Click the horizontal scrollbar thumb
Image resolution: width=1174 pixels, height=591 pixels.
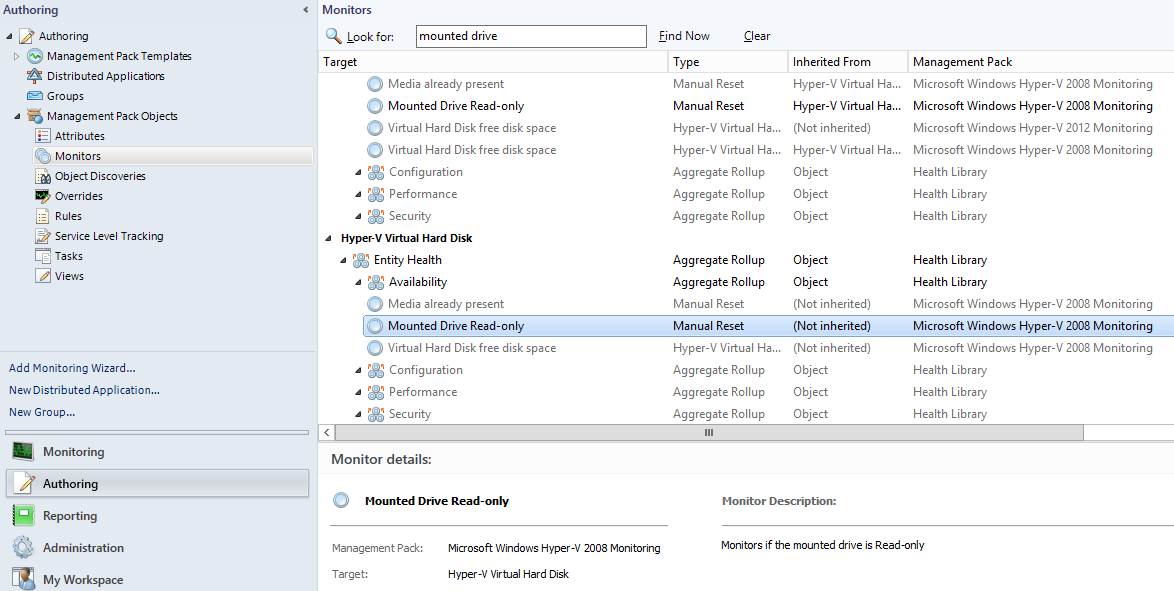coord(709,432)
